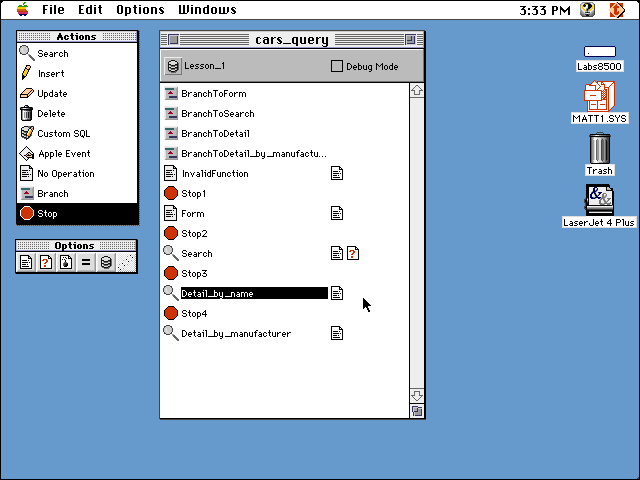Click the result page icon in Options palette
This screenshot has height=480, width=640.
26,262
